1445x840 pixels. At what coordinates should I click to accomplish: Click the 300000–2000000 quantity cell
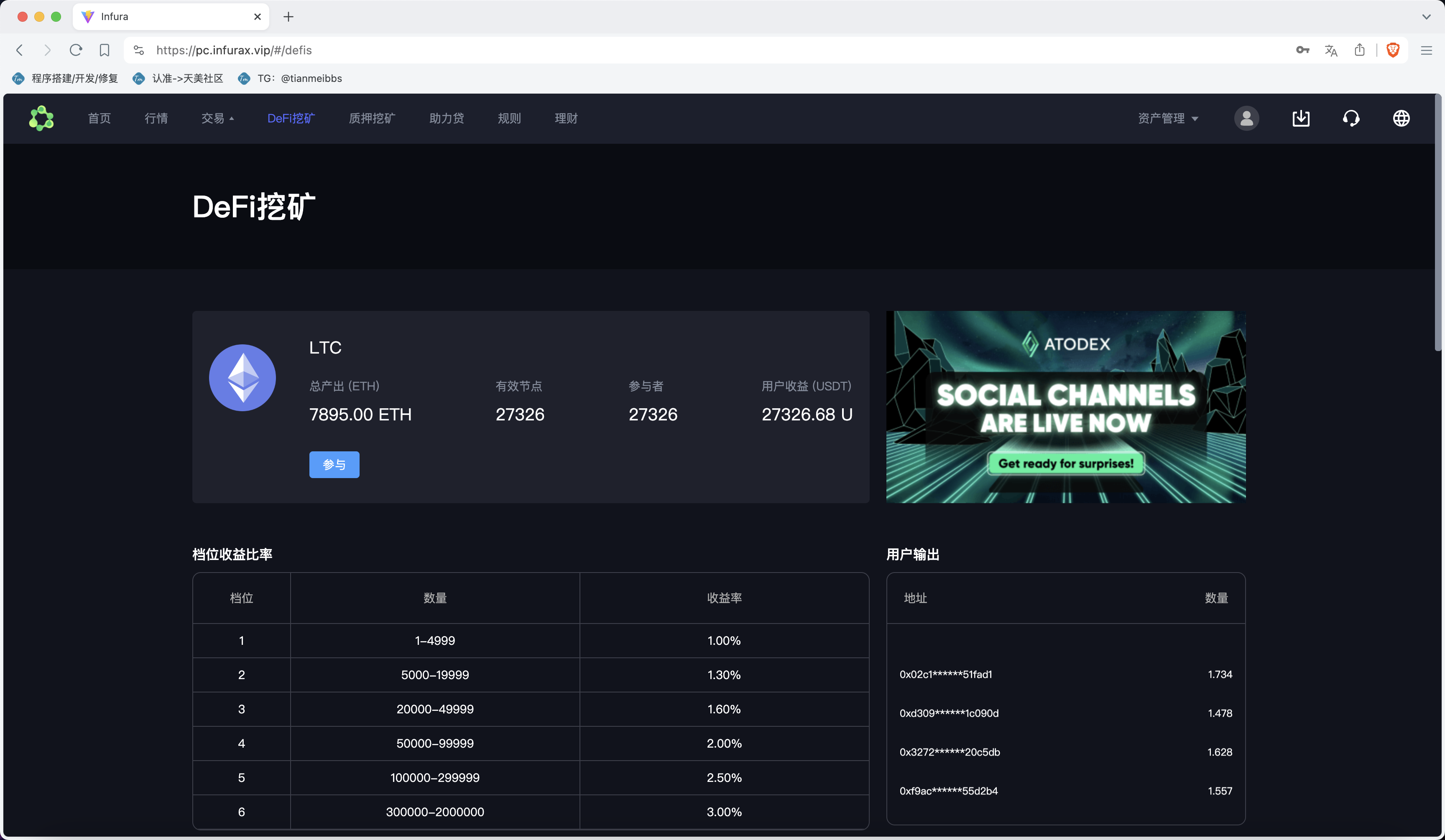(x=435, y=812)
